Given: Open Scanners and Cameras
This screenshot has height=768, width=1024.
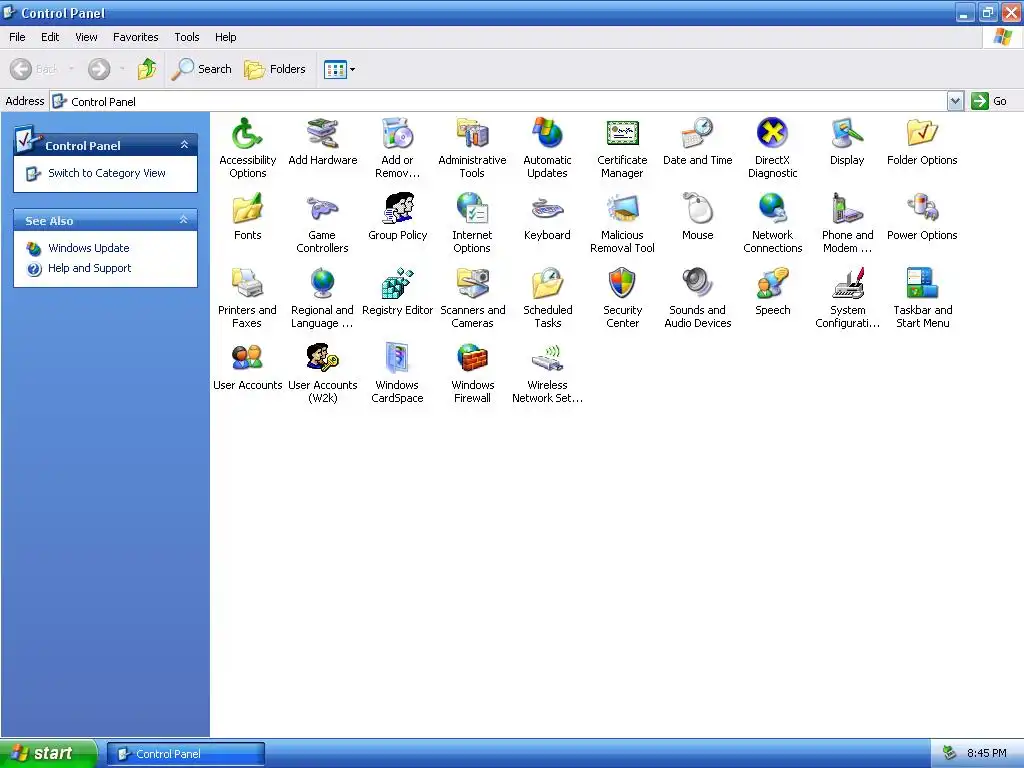Looking at the screenshot, I should coord(472,298).
